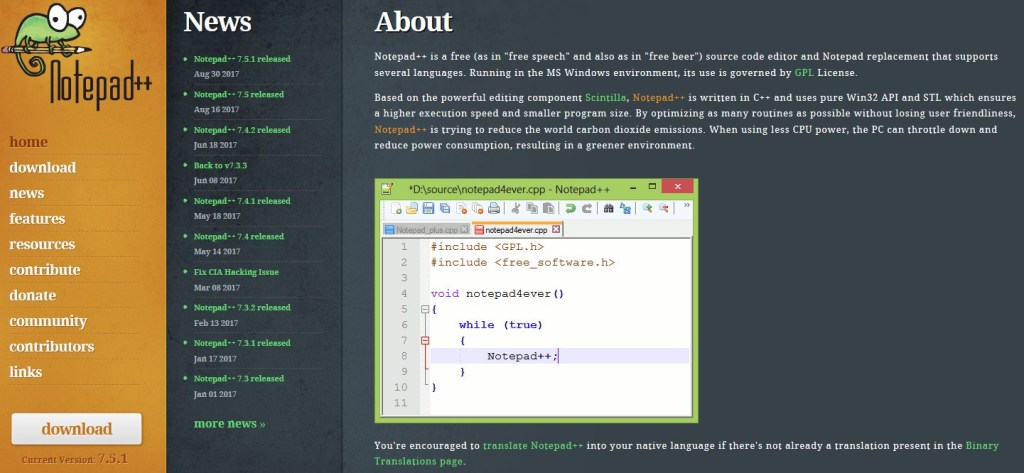
Task: Click the Paste clipboard icon
Action: 549,208
